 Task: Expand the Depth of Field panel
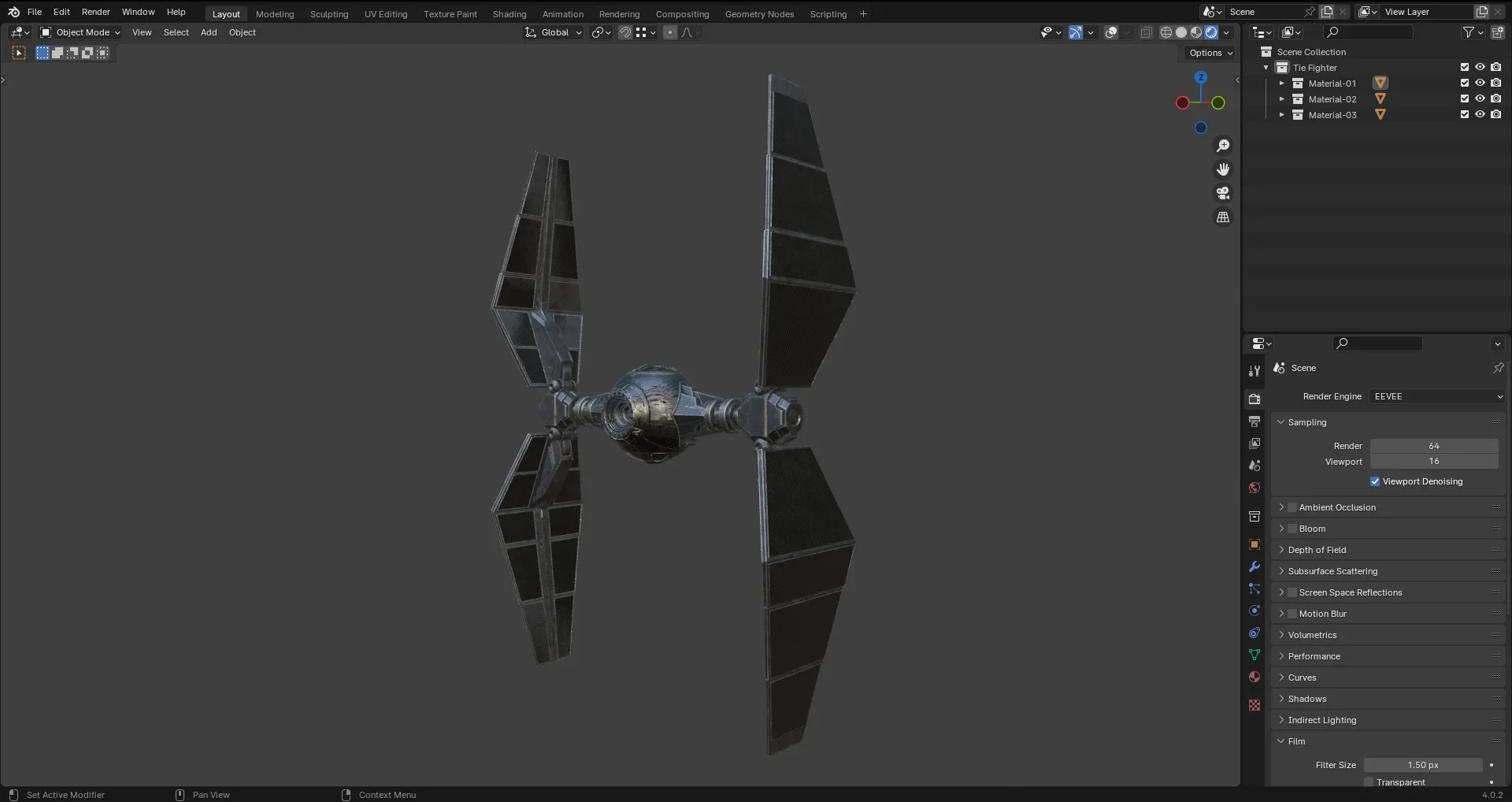point(1281,550)
